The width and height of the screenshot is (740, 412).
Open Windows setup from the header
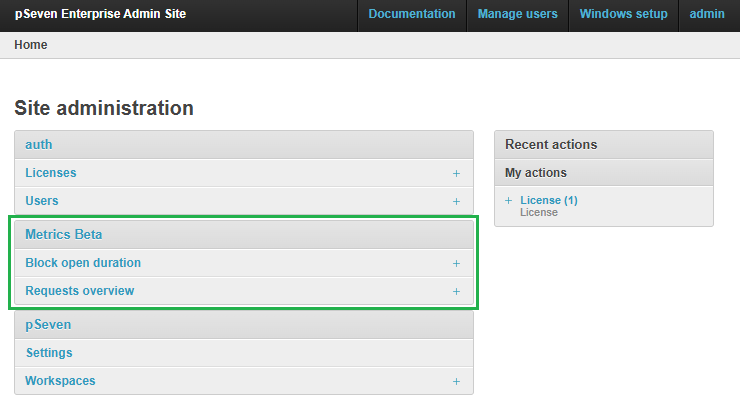[x=623, y=14]
